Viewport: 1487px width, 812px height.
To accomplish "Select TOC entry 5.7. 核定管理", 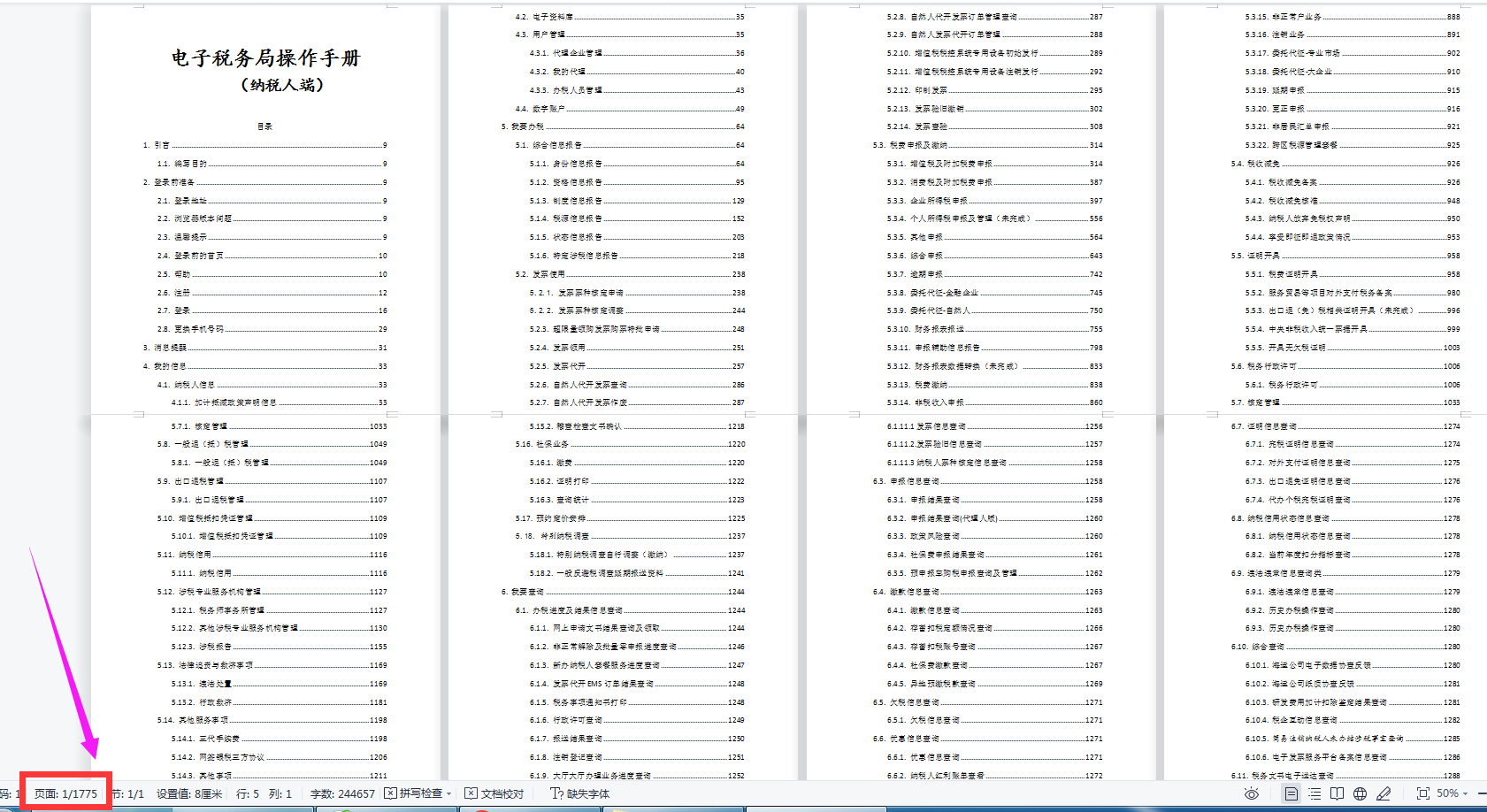I will (x=1345, y=402).
